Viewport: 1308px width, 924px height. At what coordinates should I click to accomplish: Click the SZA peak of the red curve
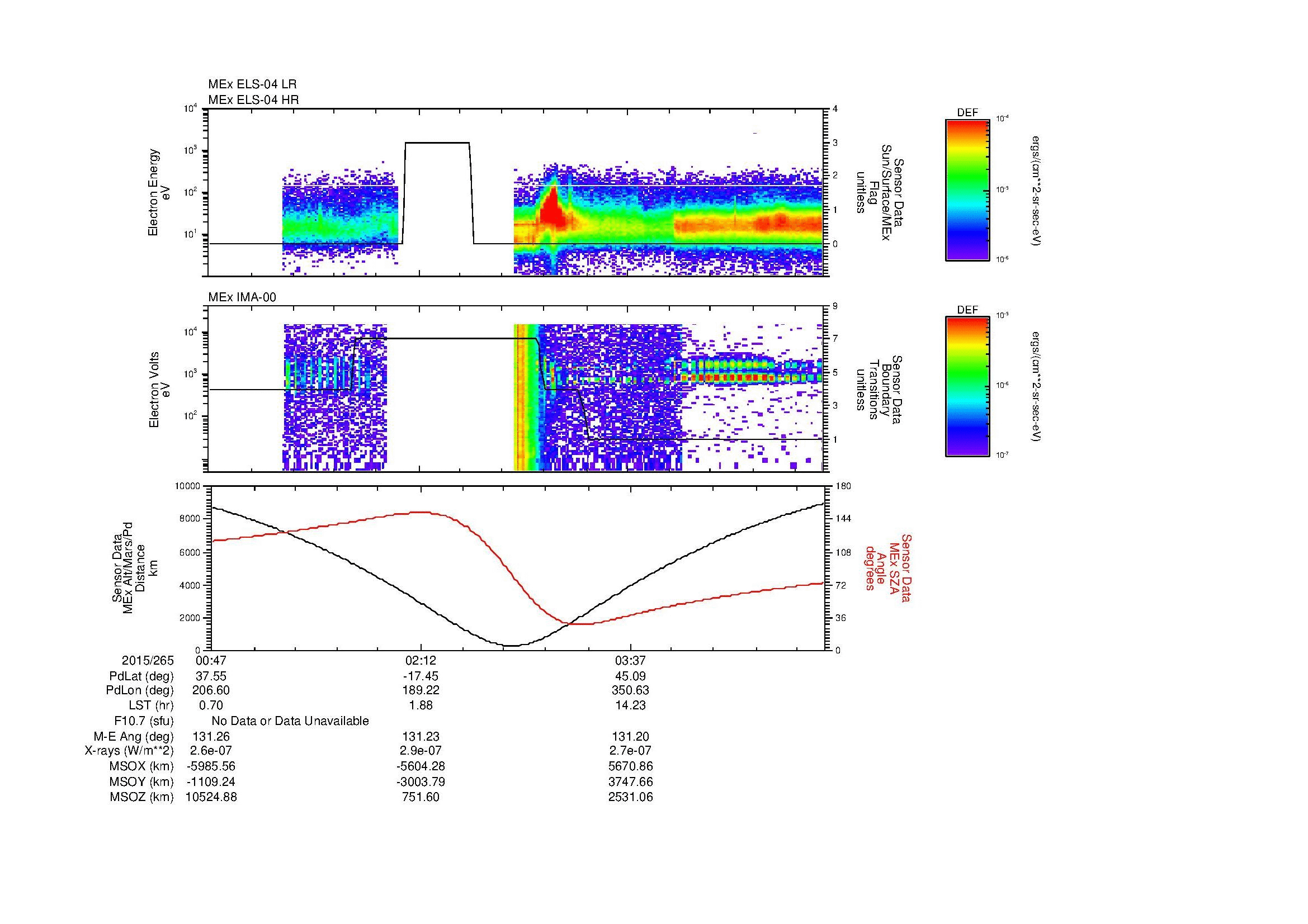(x=421, y=512)
